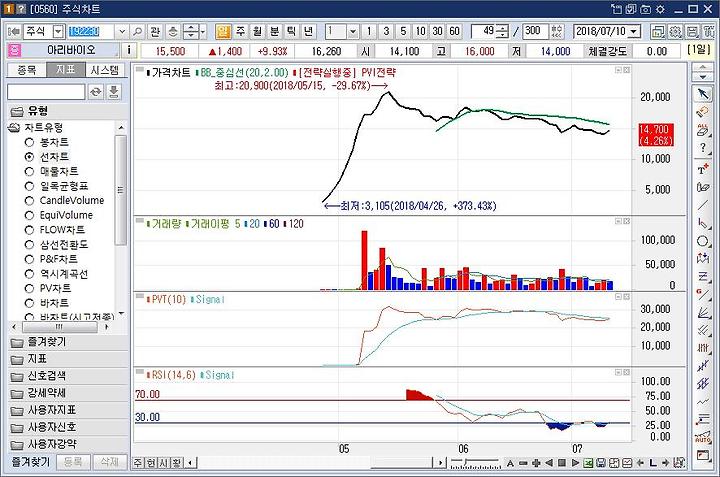The width and height of the screenshot is (720, 477).
Task: Expand the 지표 folder in sidebar
Action: pyautogui.click(x=68, y=359)
